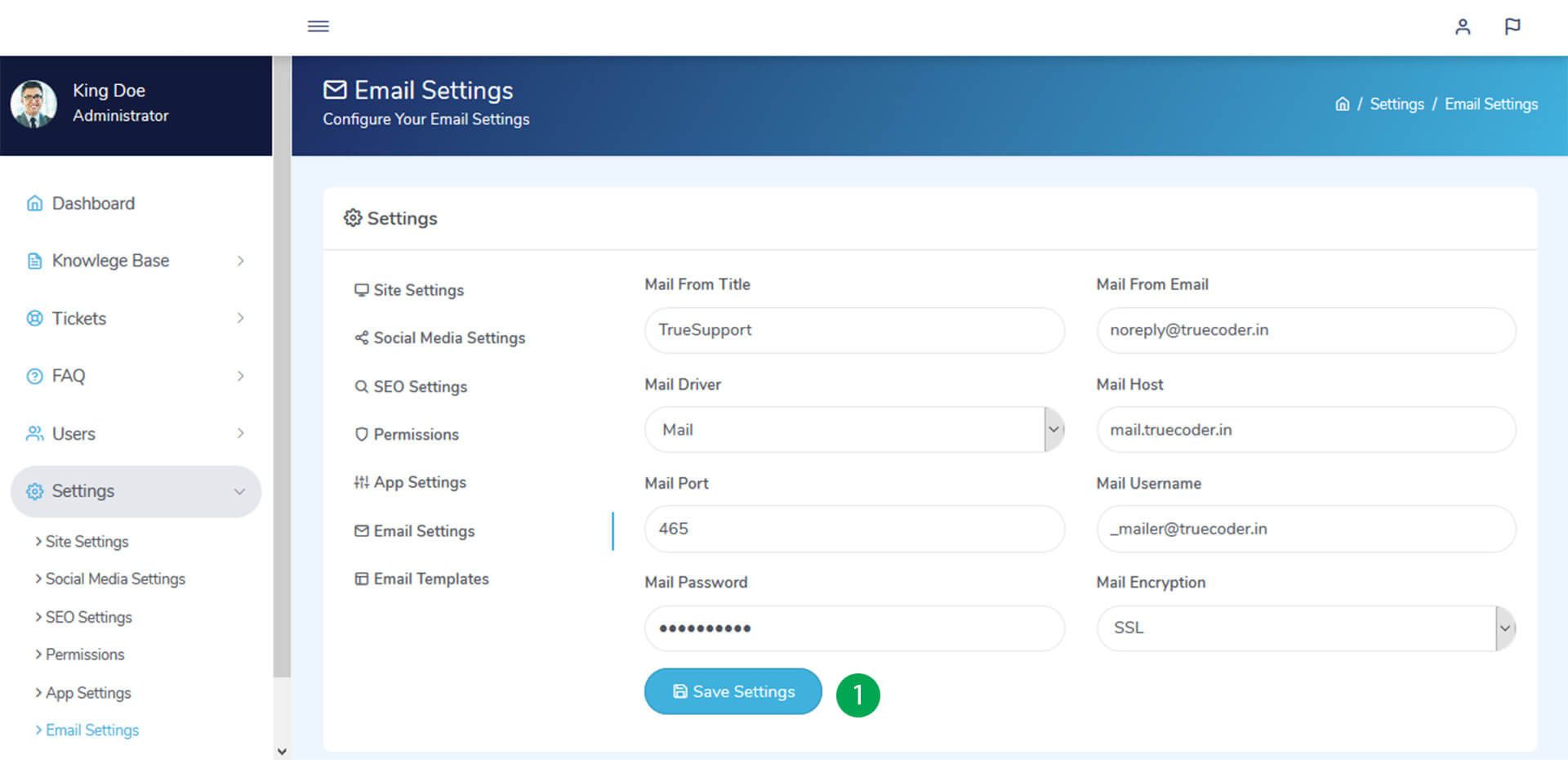Open the Mail Encryption dropdown

point(1305,628)
